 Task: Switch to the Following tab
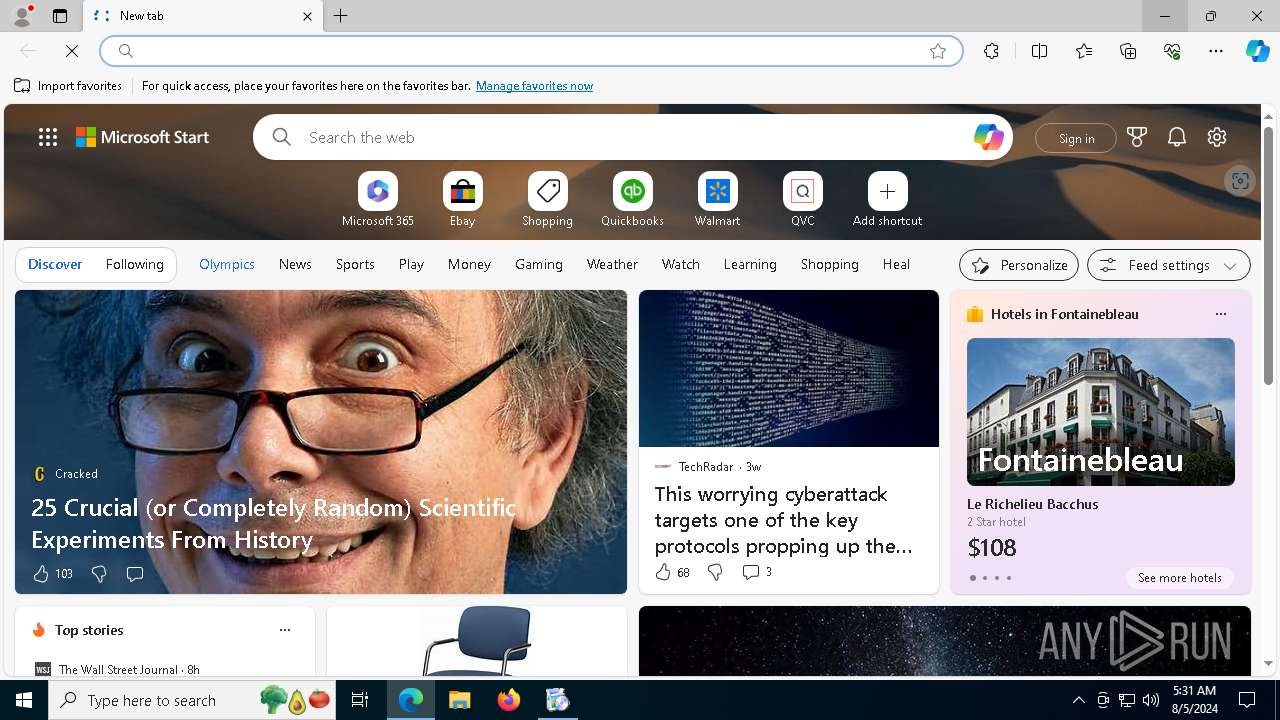click(x=134, y=264)
